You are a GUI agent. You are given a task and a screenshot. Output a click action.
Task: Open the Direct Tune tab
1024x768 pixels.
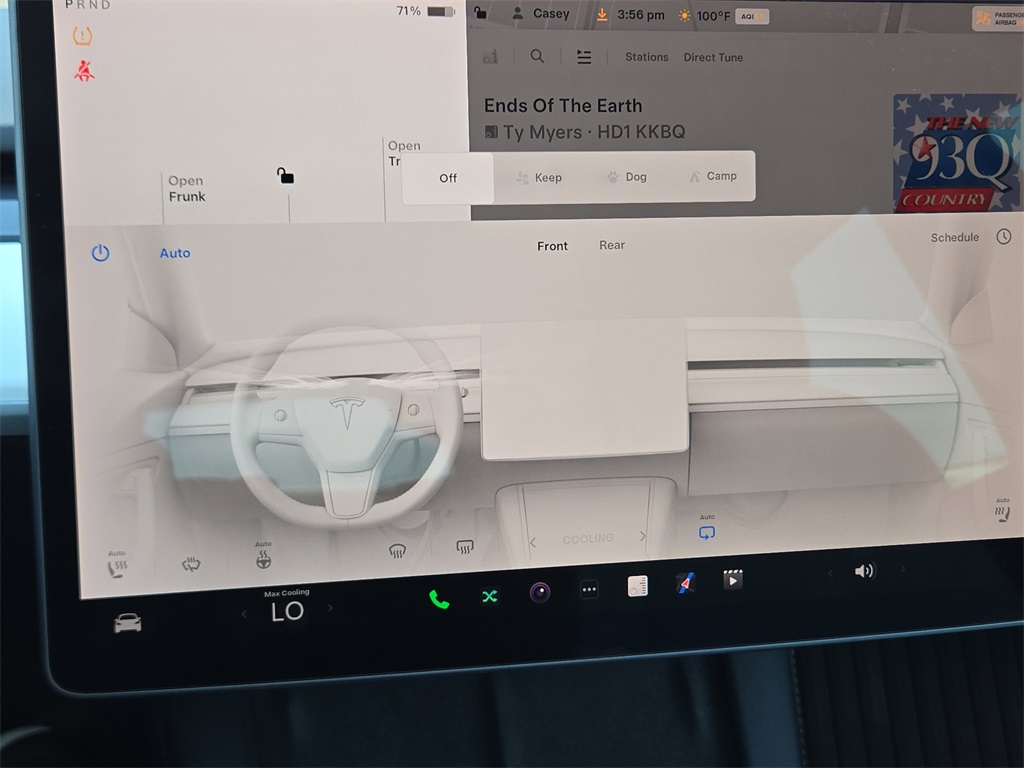point(713,57)
